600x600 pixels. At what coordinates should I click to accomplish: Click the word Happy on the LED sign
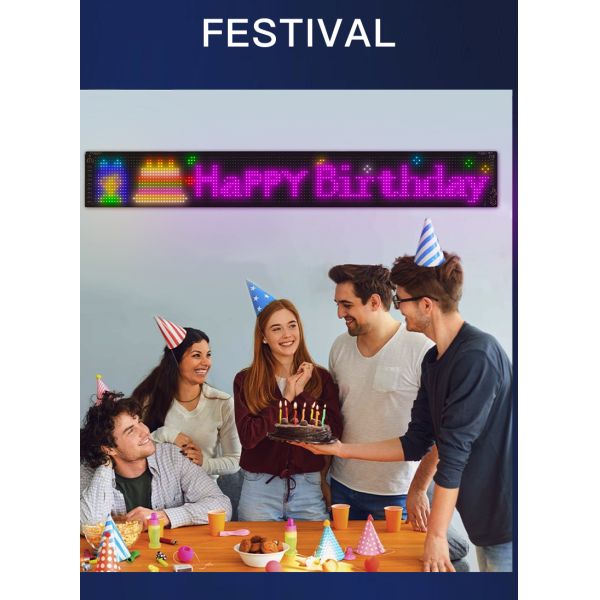[x=251, y=183]
